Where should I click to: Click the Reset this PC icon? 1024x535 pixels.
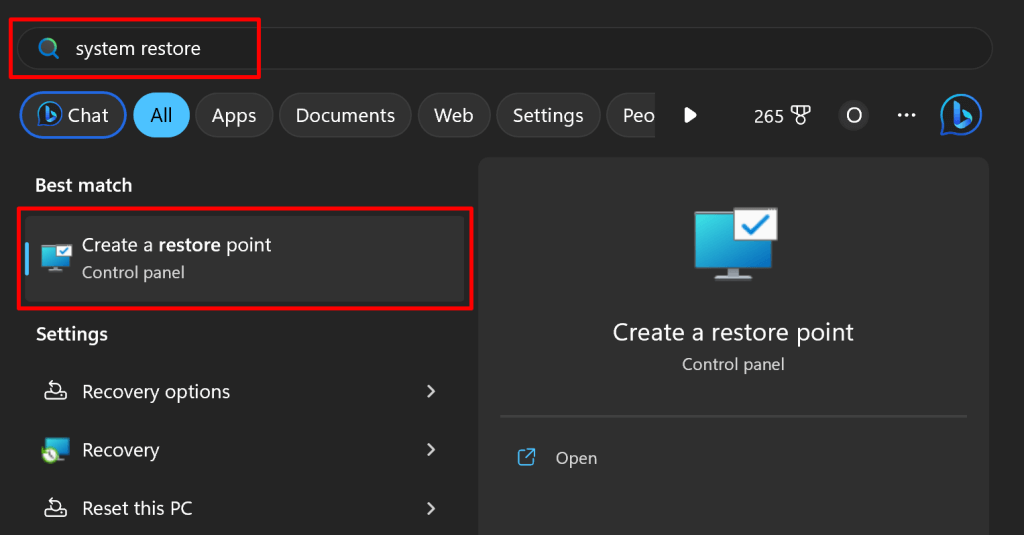coord(56,508)
